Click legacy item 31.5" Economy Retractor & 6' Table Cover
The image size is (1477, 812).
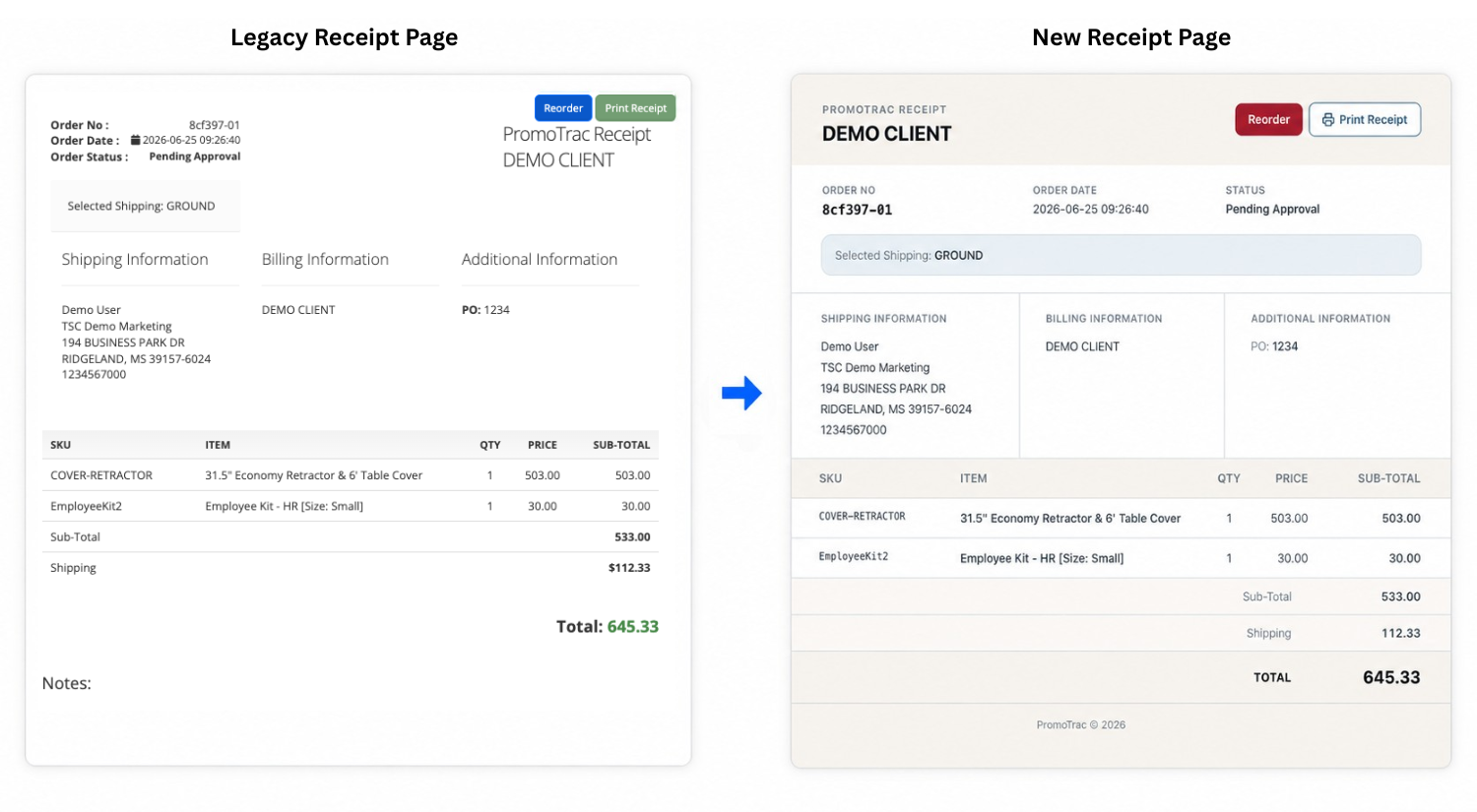pos(313,475)
